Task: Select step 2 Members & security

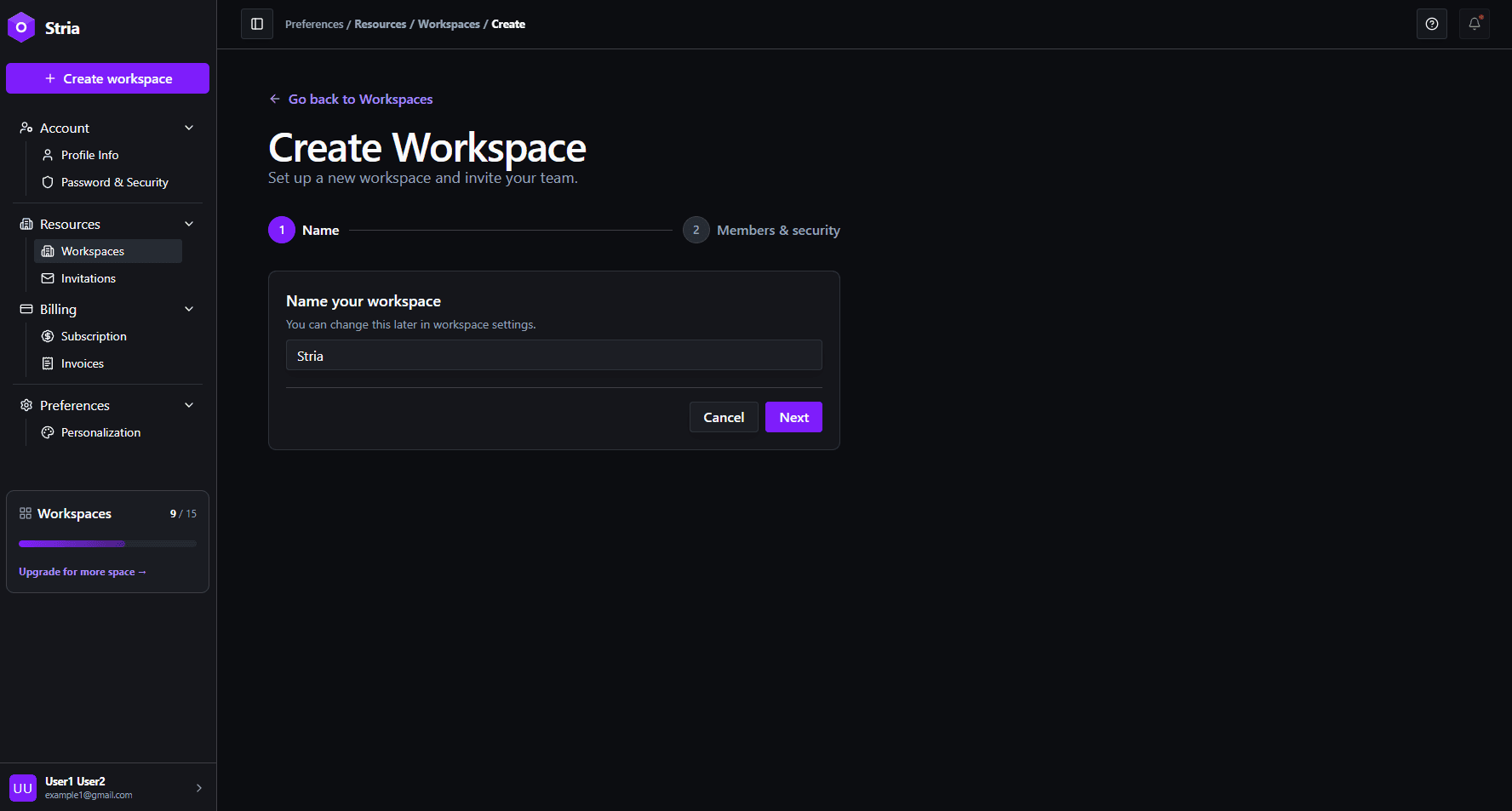Action: pyautogui.click(x=761, y=230)
